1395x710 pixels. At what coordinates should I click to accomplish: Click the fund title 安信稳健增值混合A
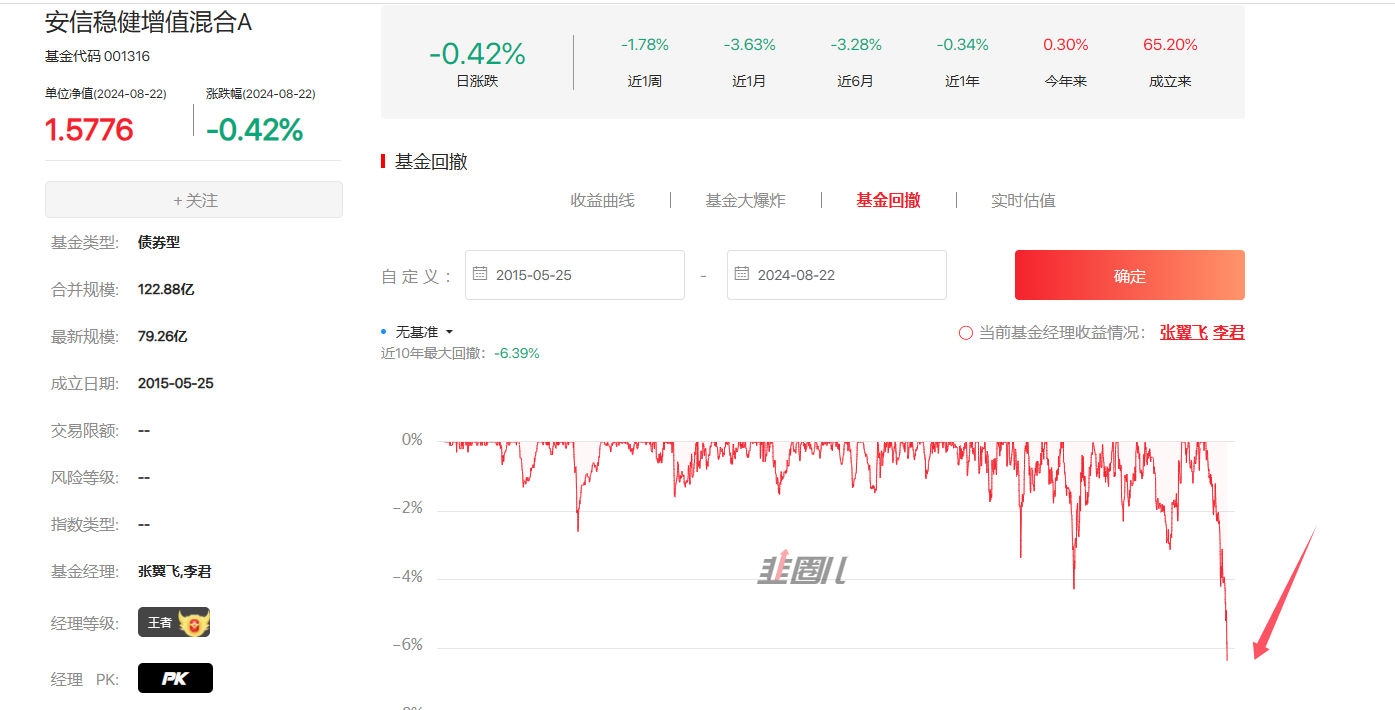click(149, 23)
